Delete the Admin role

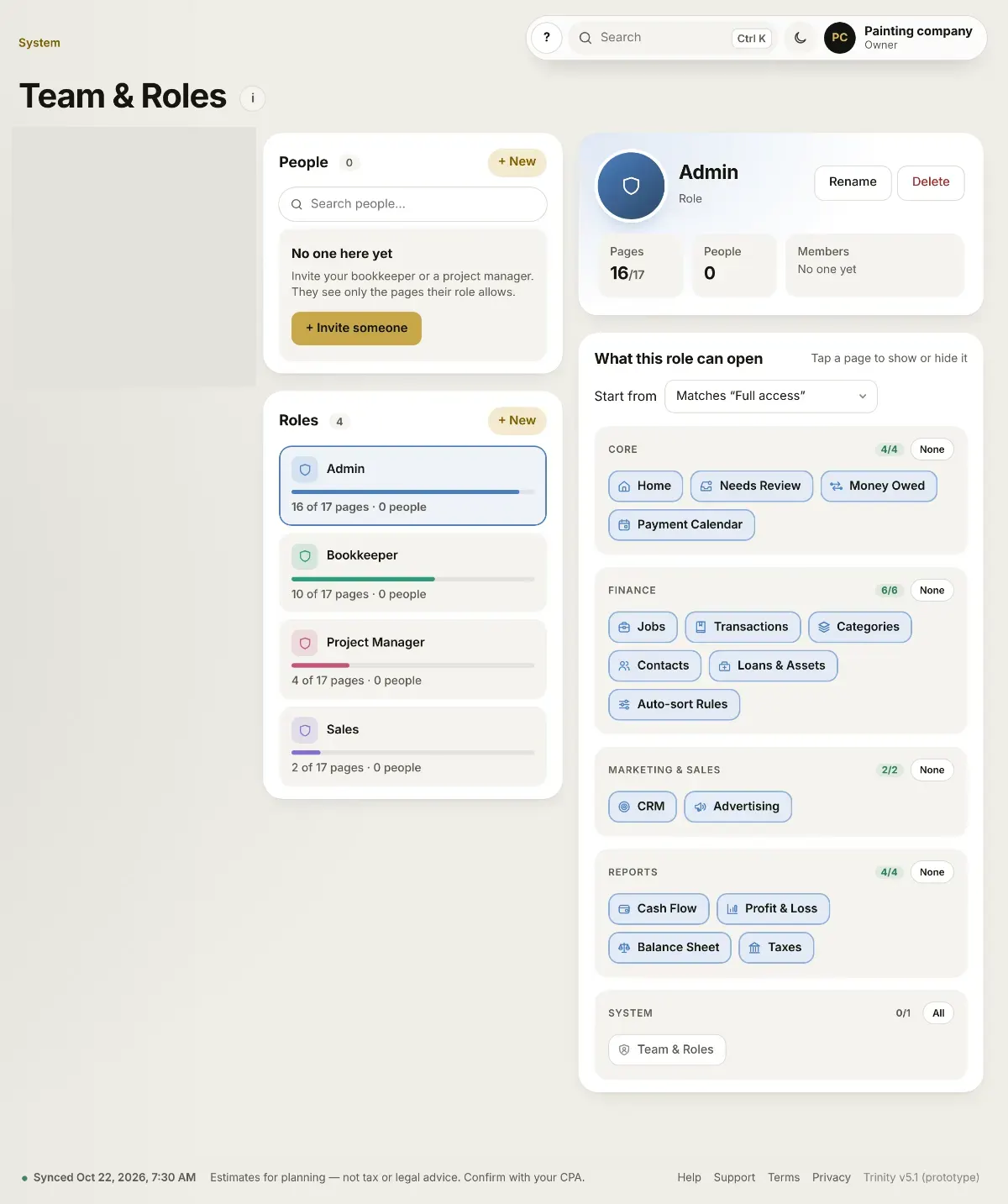coord(931,182)
